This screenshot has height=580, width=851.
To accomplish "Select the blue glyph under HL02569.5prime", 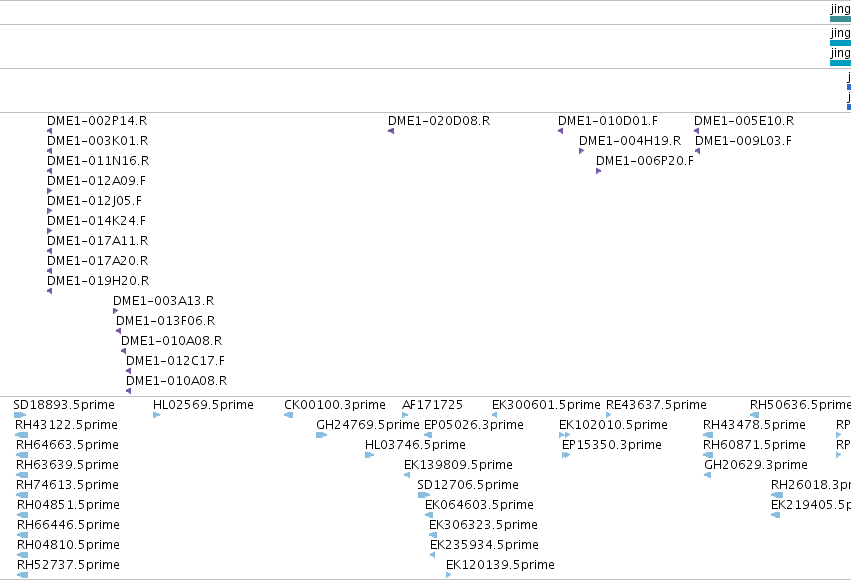I will pos(157,415).
